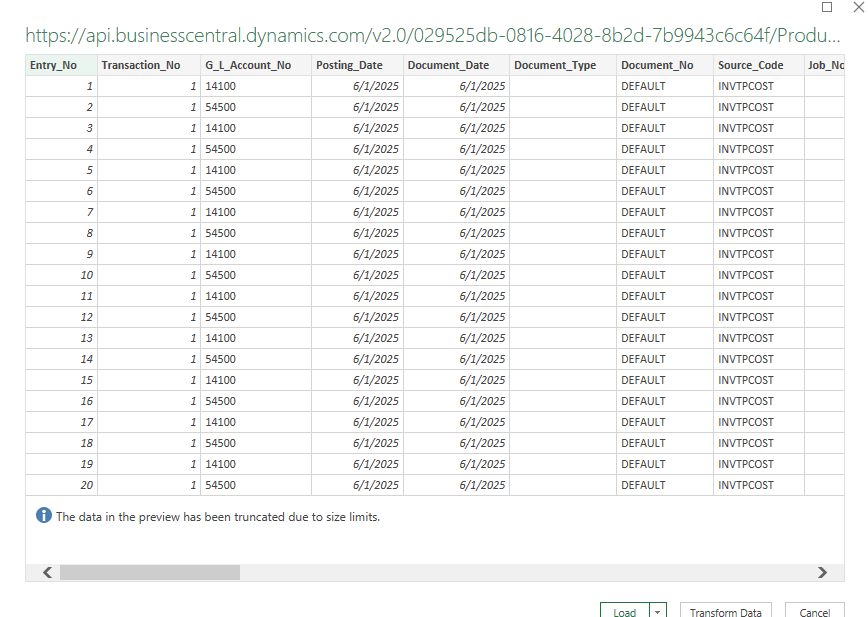Click the left scroll arrow
868x617 pixels.
tap(48, 573)
